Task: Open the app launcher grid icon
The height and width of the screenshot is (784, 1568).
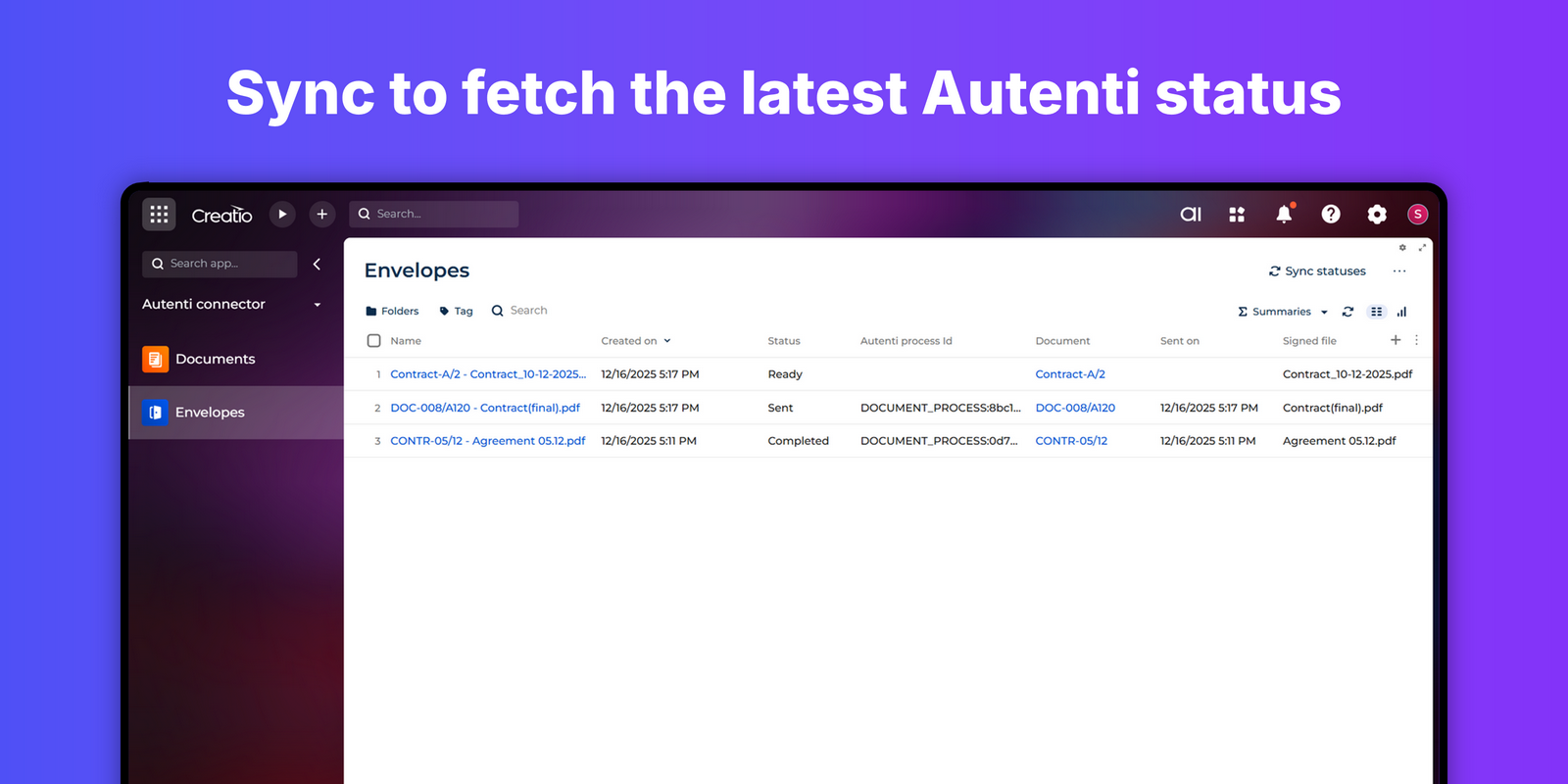Action: (x=159, y=214)
